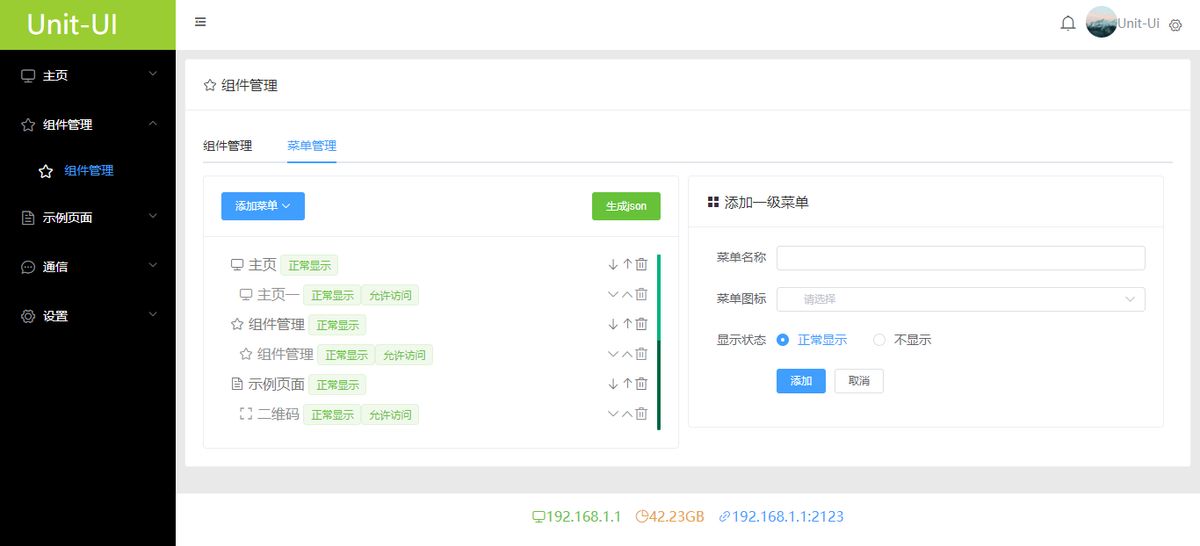Move 主页一 row up

pos(628,295)
